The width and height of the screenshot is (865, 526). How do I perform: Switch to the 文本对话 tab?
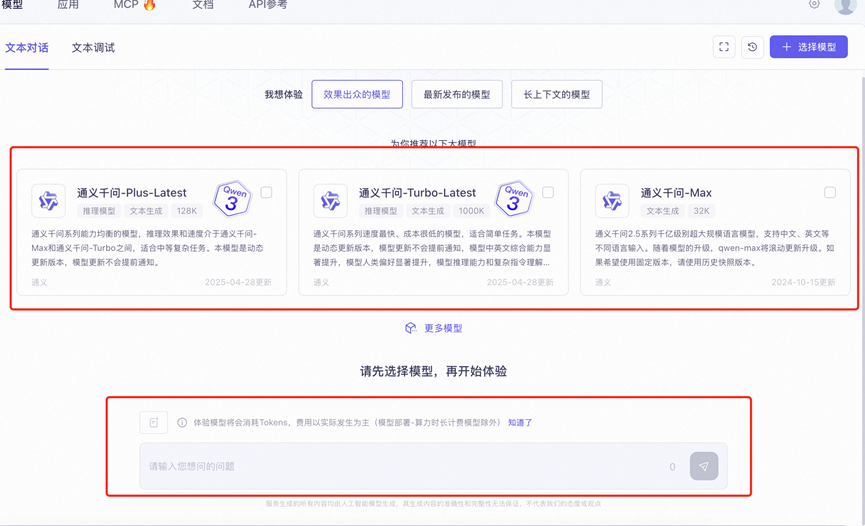(26, 48)
